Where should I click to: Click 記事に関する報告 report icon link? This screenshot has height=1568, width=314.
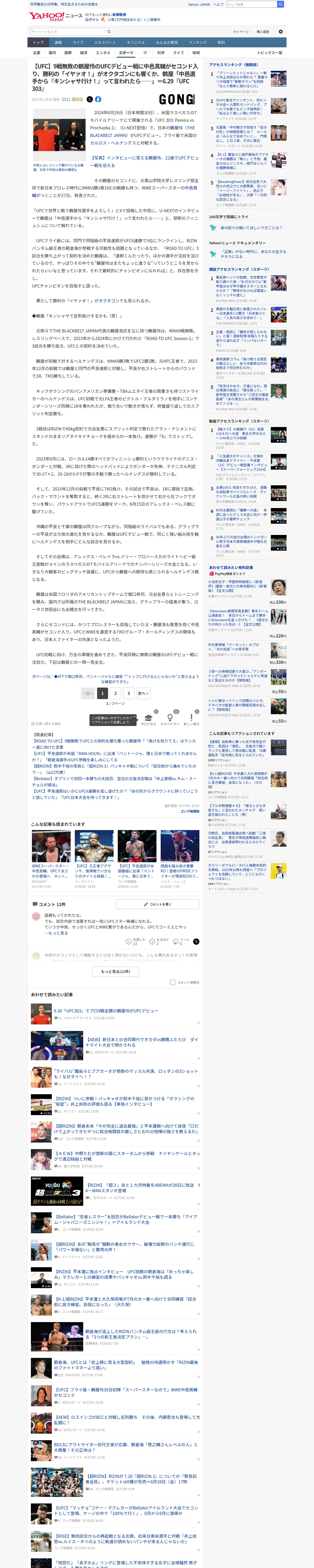click(46, 724)
